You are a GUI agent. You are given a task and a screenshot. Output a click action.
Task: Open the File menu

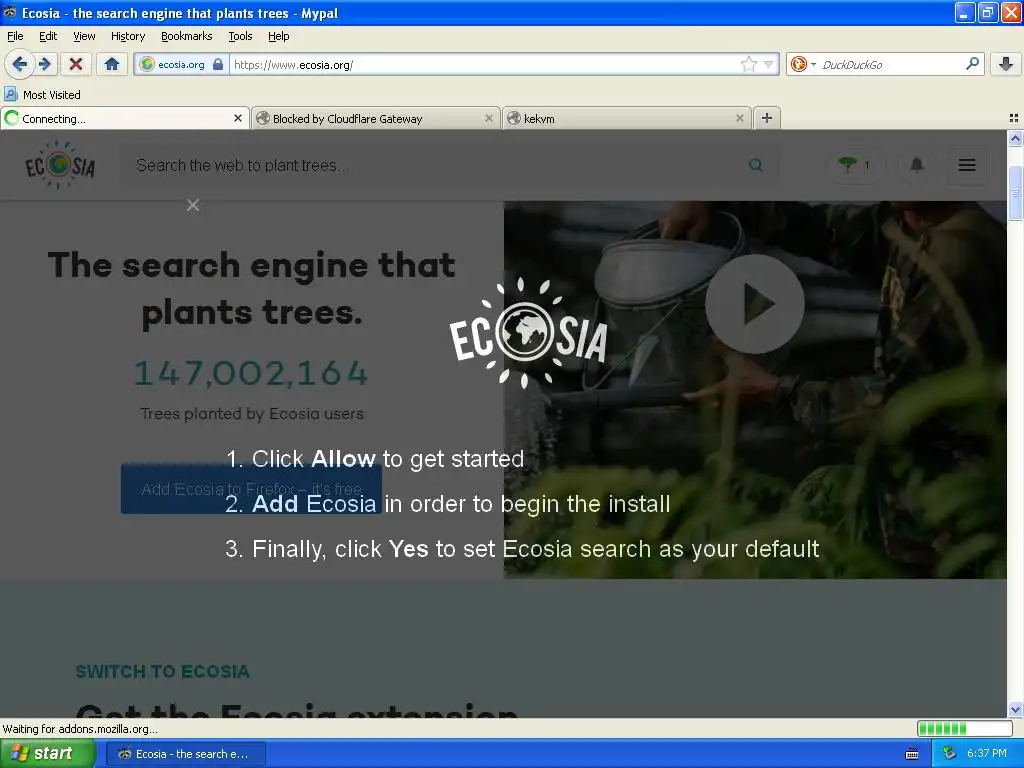tap(15, 36)
